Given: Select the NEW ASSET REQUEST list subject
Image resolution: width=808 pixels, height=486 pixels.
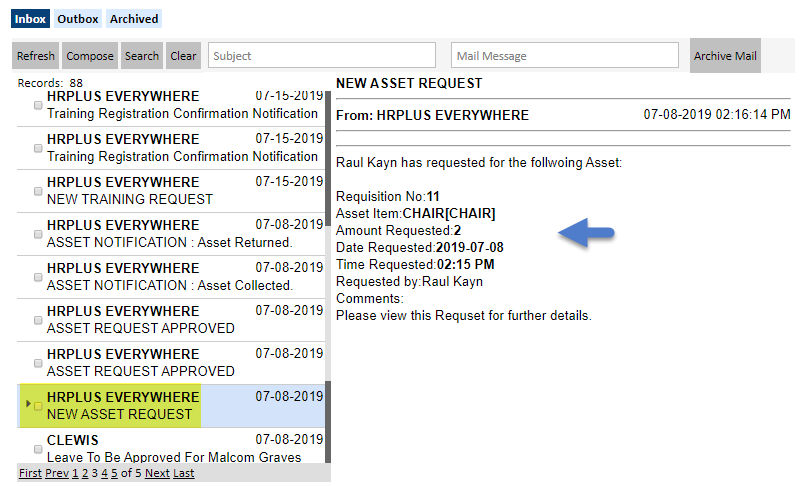Looking at the screenshot, I should (x=120, y=414).
